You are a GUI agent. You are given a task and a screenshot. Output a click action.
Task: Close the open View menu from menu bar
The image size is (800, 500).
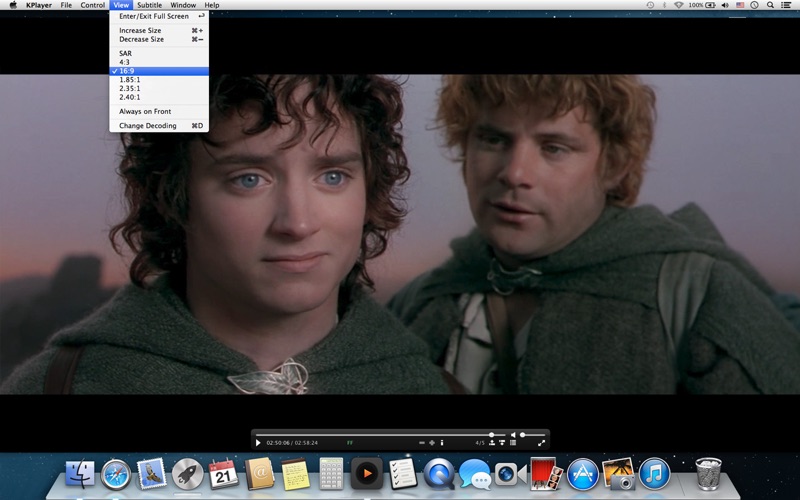point(121,5)
